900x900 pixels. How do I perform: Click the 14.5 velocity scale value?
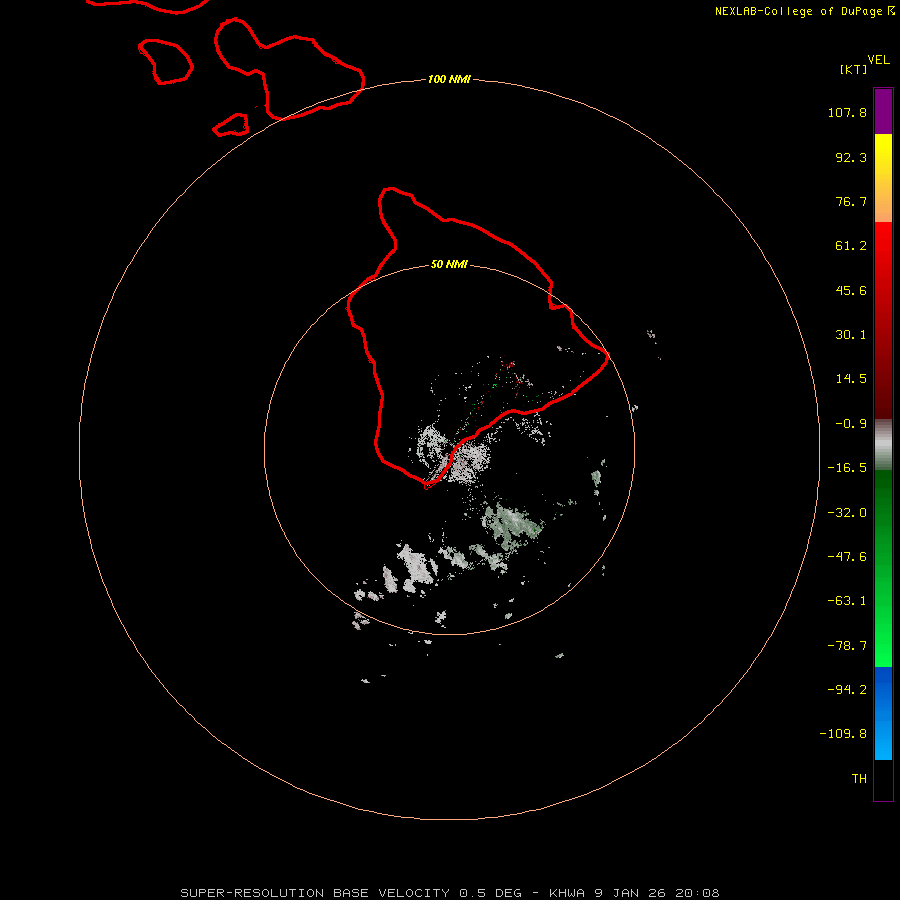tap(851, 379)
